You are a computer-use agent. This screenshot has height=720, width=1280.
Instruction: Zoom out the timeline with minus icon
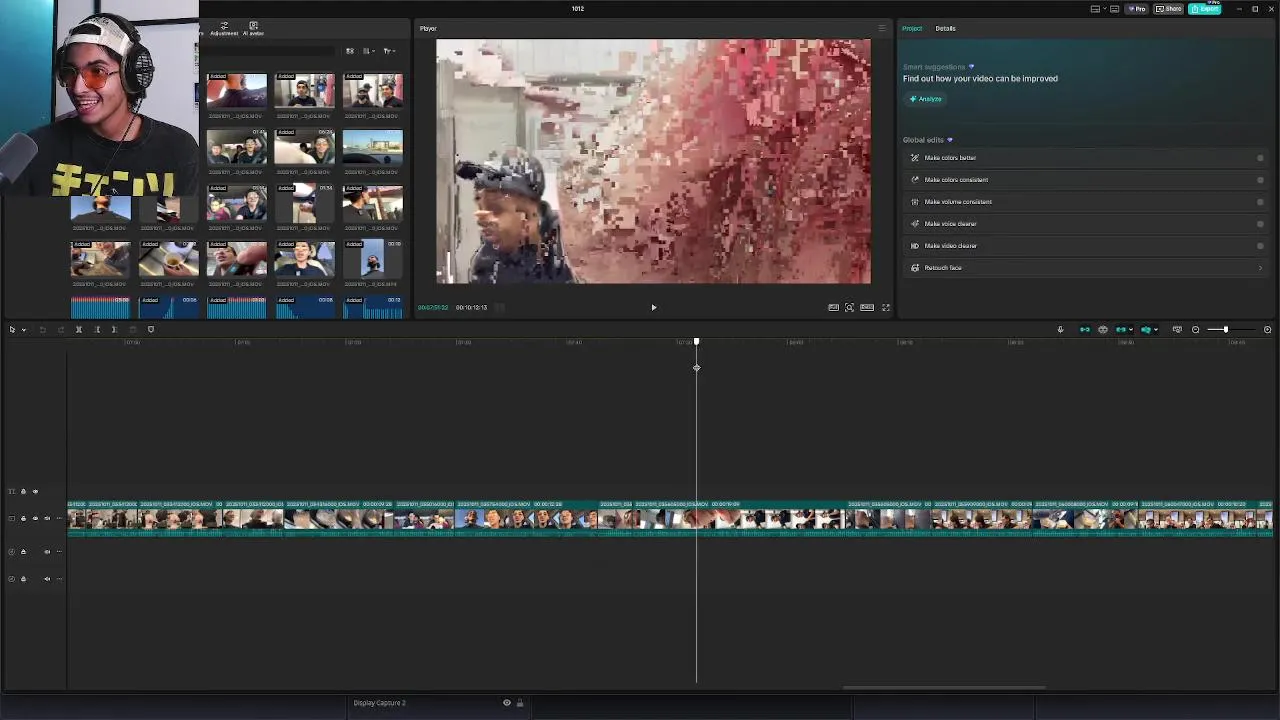[x=1195, y=329]
